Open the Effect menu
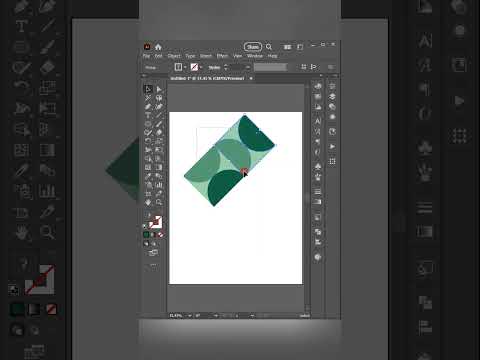Image resolution: width=480 pixels, height=360 pixels. pos(222,56)
